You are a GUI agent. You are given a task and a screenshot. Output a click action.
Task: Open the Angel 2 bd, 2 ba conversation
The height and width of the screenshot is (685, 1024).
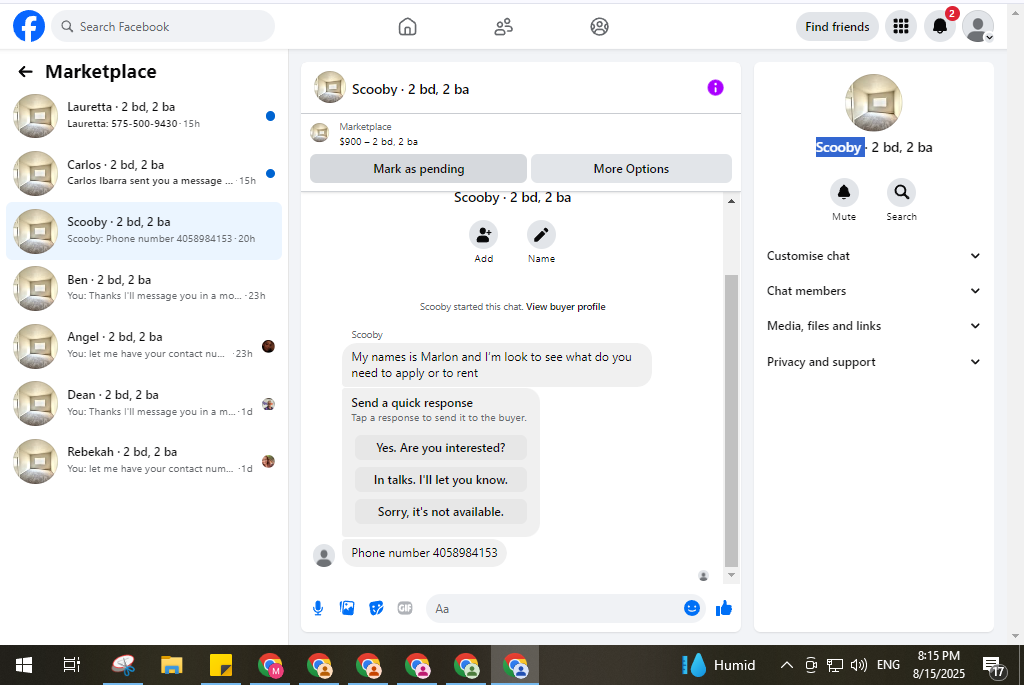(144, 345)
